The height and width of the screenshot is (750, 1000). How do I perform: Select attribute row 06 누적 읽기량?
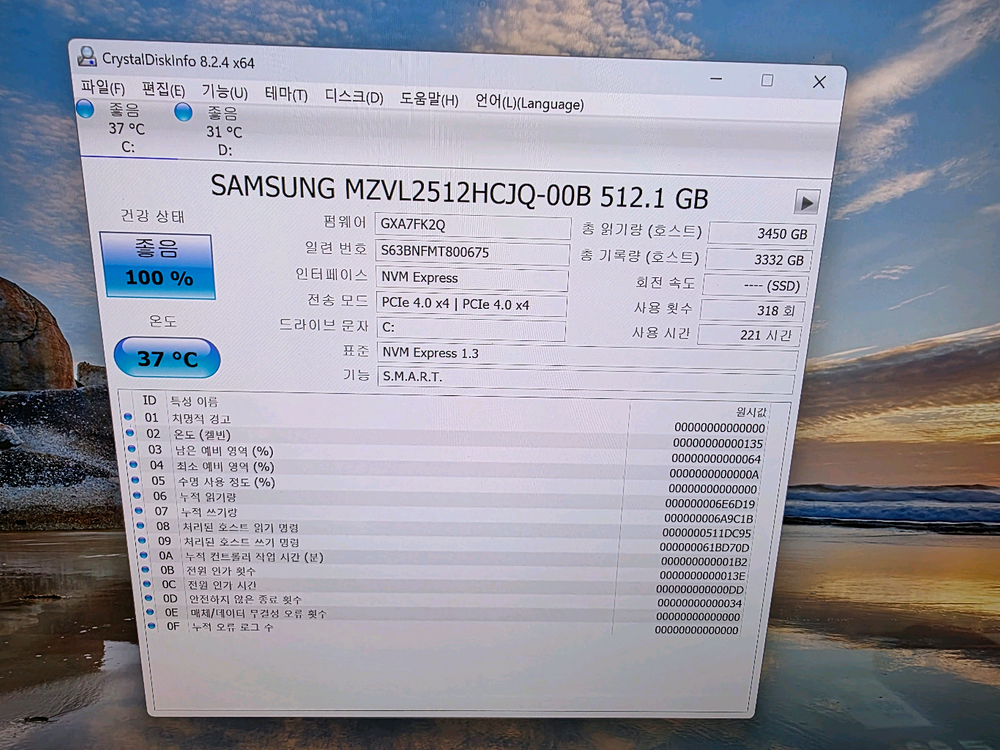pyautogui.click(x=446, y=500)
